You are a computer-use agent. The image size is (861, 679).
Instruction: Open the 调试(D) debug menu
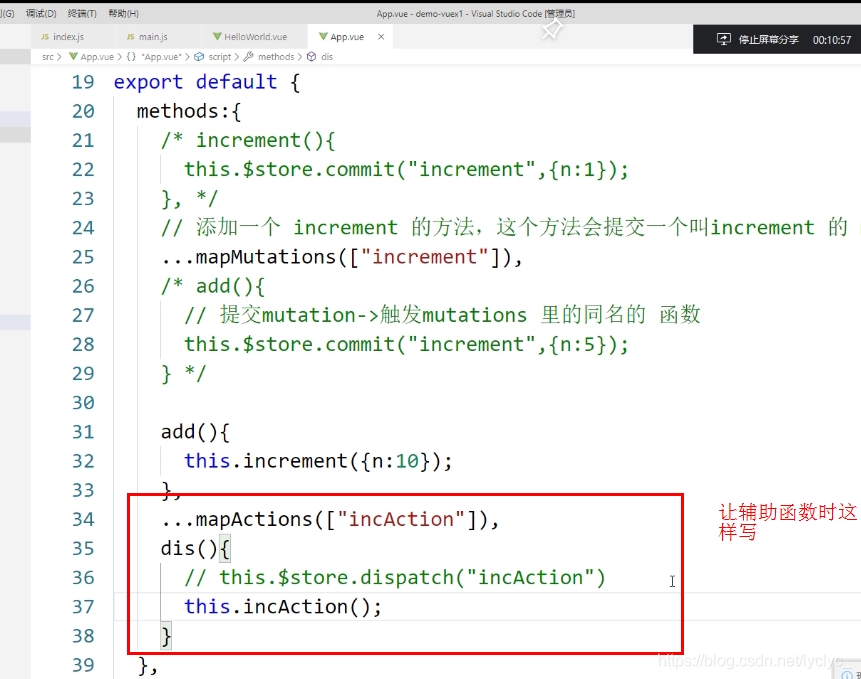coord(41,13)
